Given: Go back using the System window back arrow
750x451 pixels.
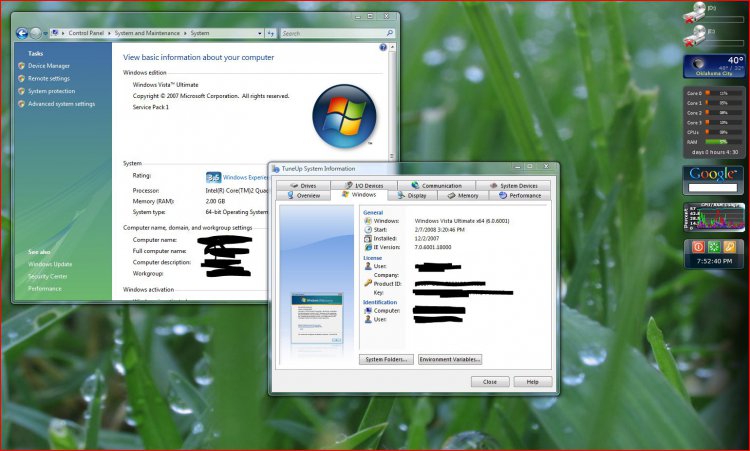Looking at the screenshot, I should (22, 33).
